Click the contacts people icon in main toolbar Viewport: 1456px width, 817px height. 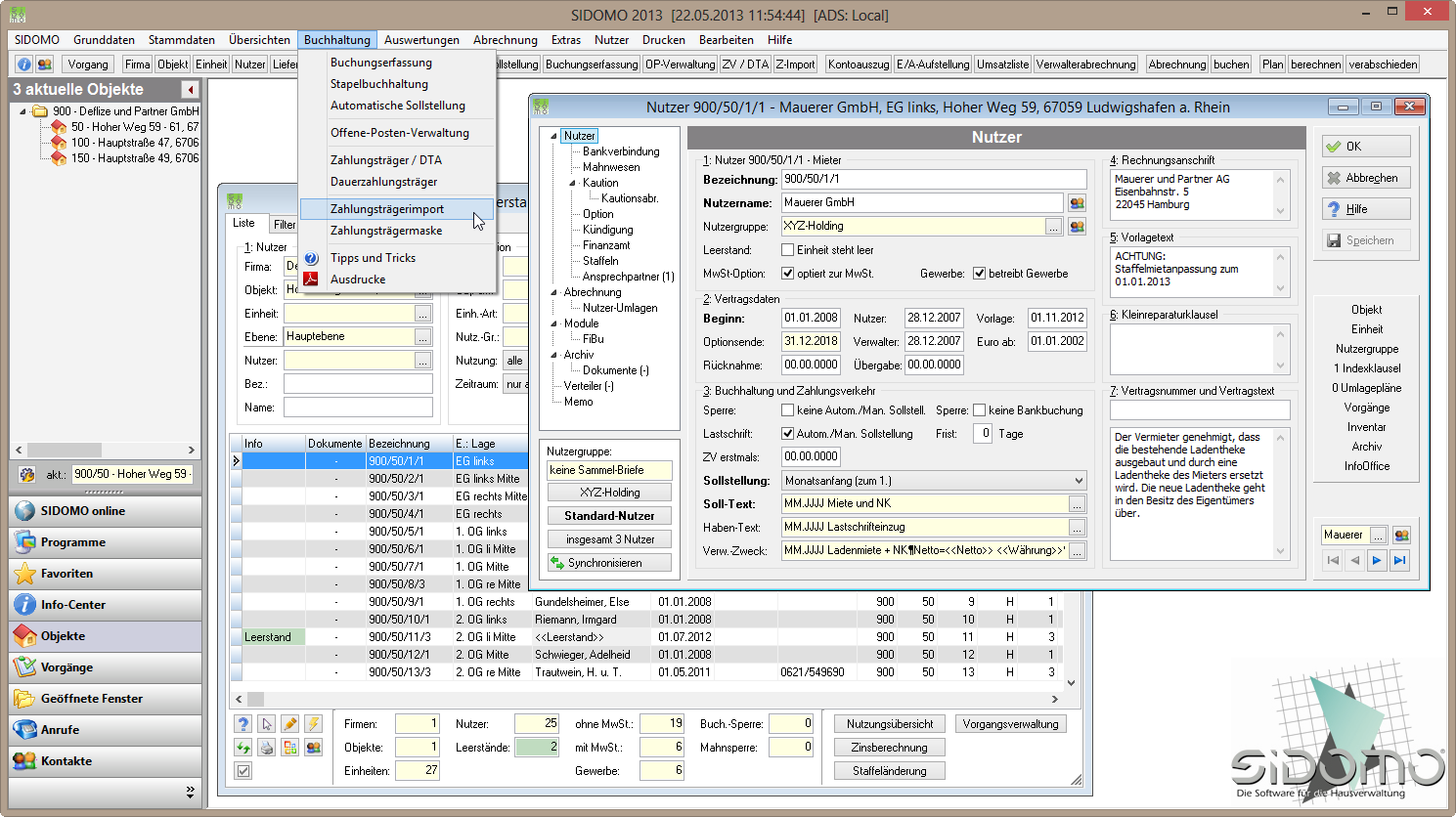(x=45, y=64)
